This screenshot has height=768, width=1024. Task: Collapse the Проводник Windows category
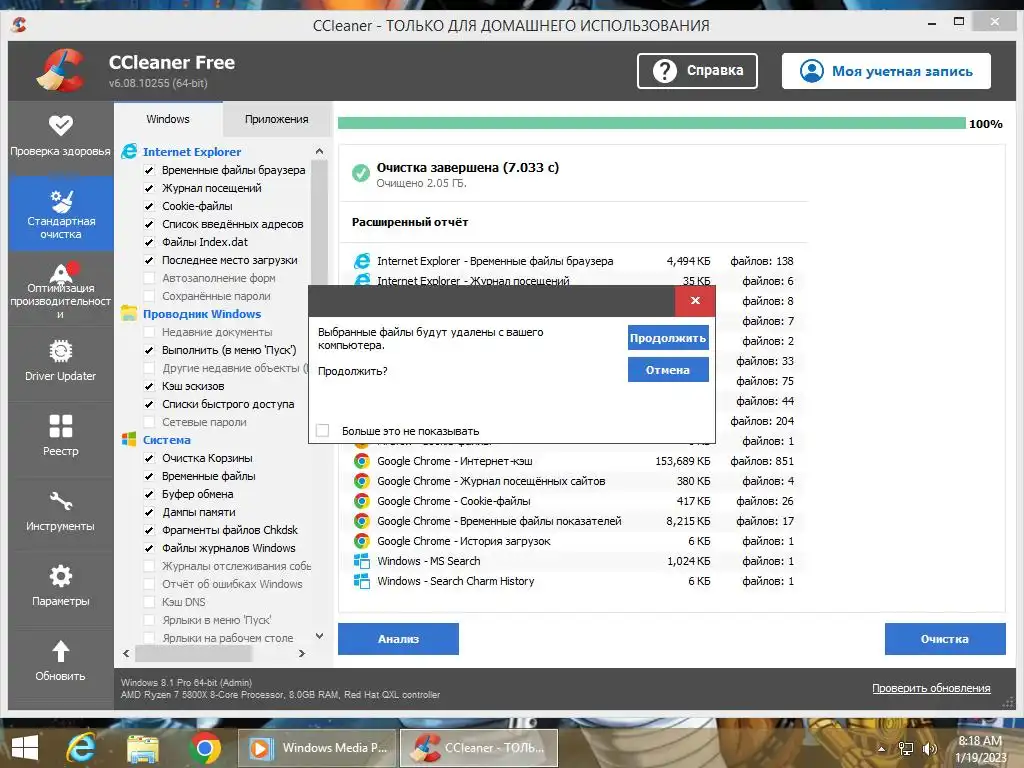(x=202, y=313)
